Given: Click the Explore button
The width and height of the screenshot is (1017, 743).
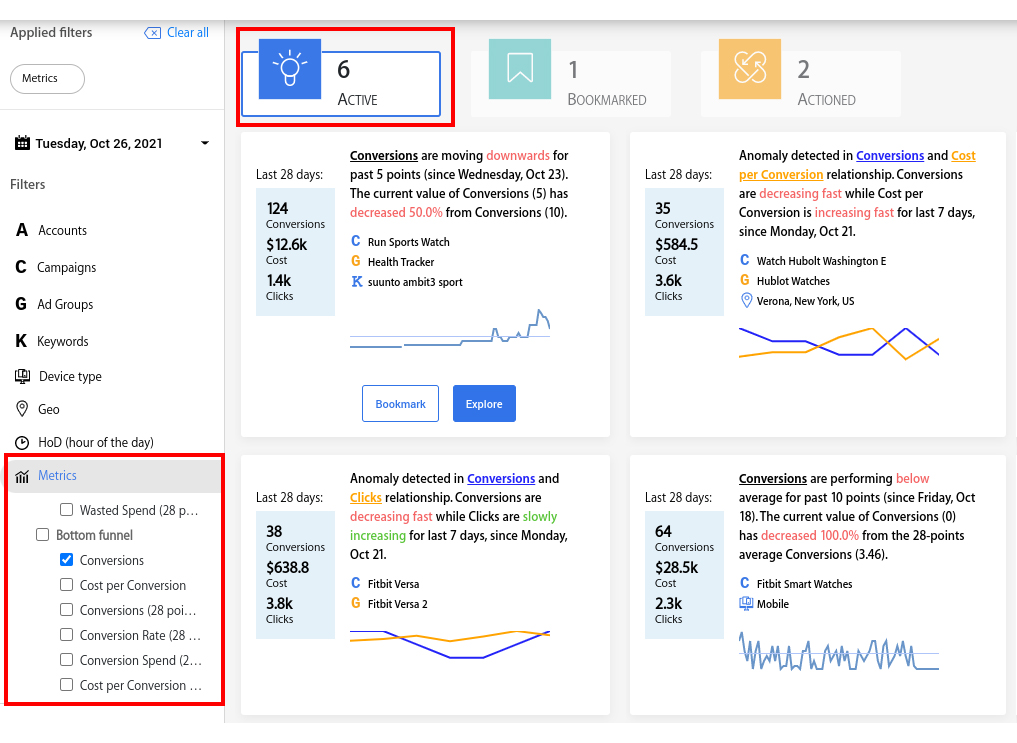Looking at the screenshot, I should (484, 403).
